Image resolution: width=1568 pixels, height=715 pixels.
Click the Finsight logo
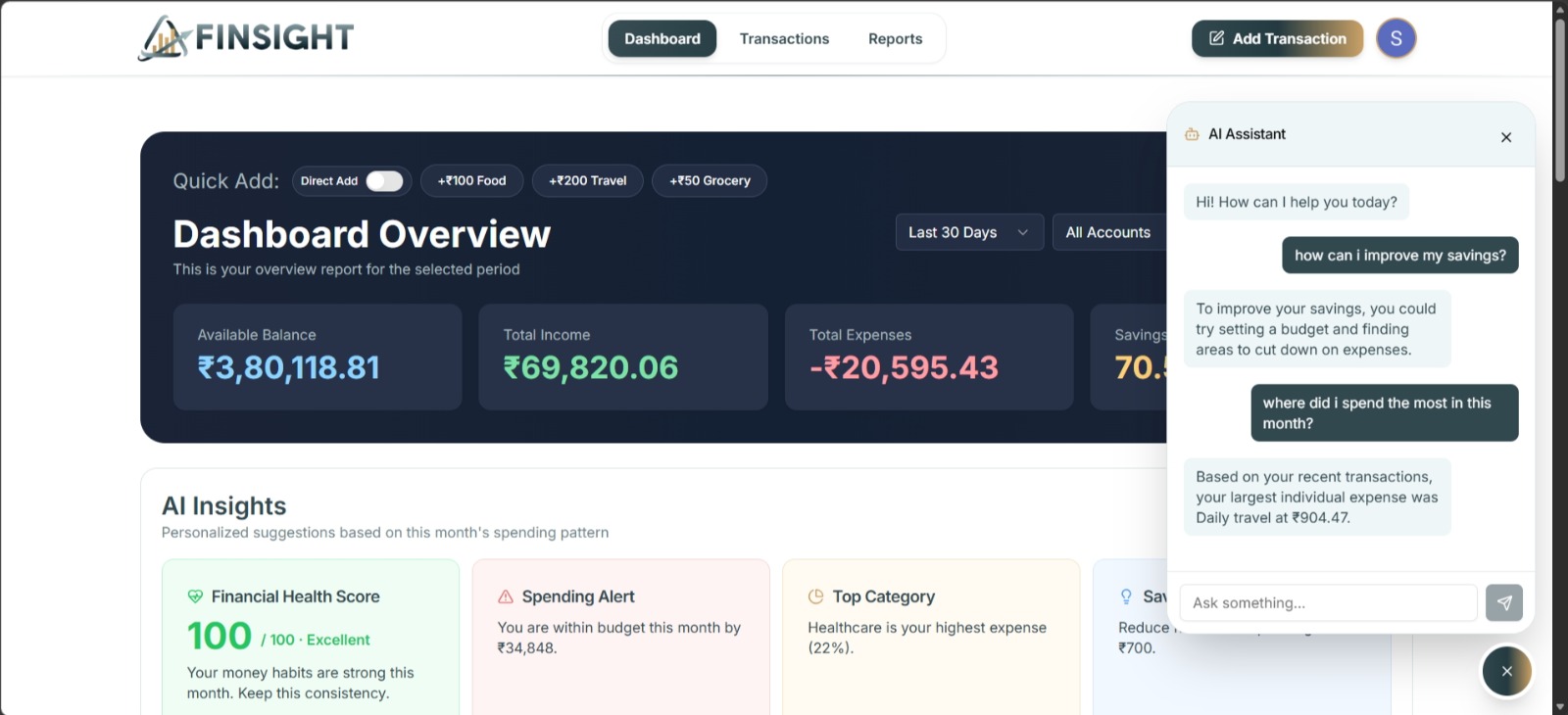[x=246, y=38]
